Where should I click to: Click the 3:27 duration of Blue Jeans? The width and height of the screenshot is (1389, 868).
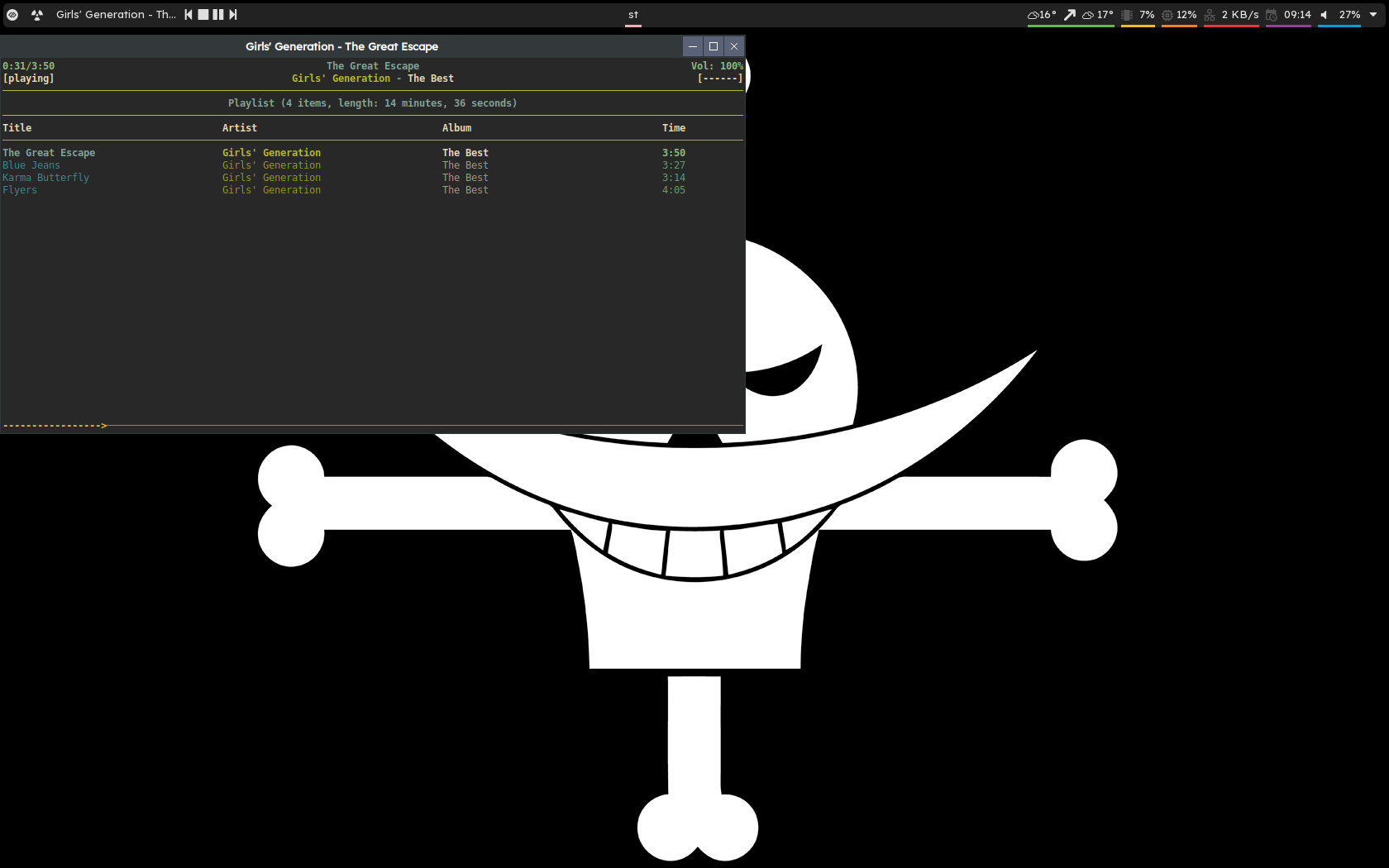tap(673, 165)
